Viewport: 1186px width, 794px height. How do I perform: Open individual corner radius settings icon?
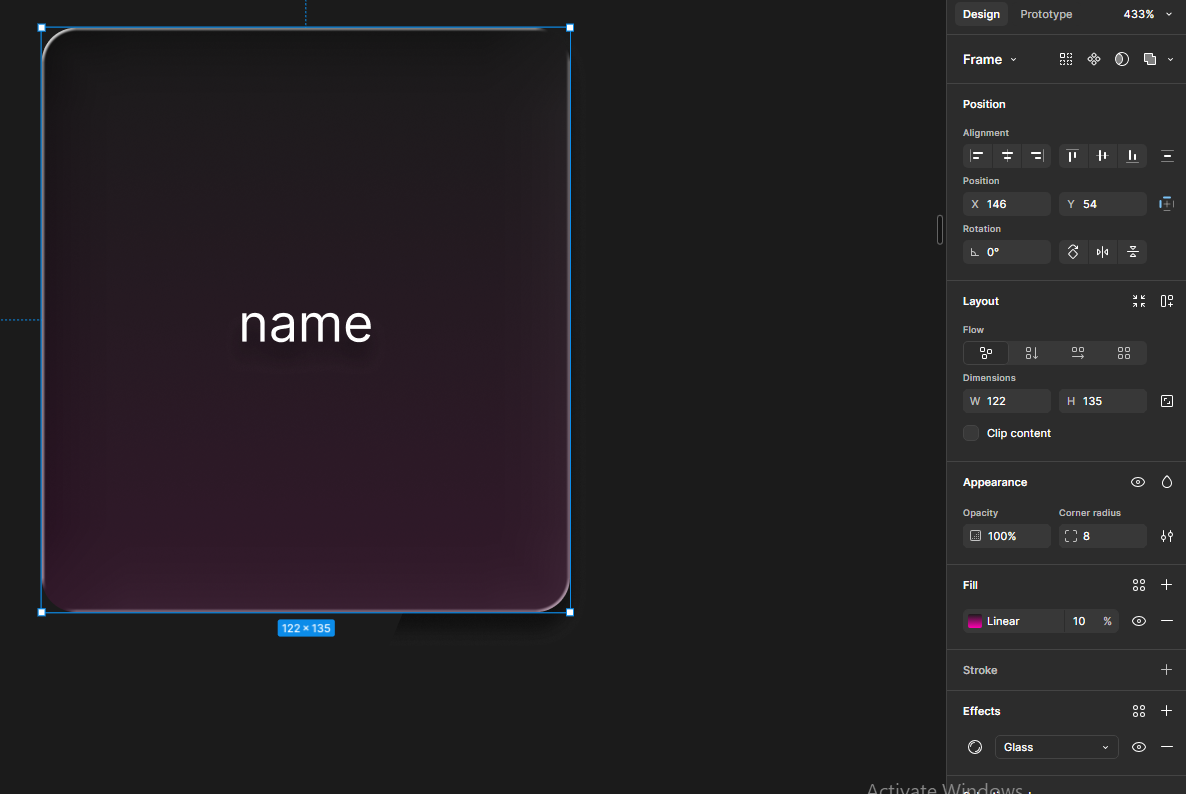[x=1167, y=536]
